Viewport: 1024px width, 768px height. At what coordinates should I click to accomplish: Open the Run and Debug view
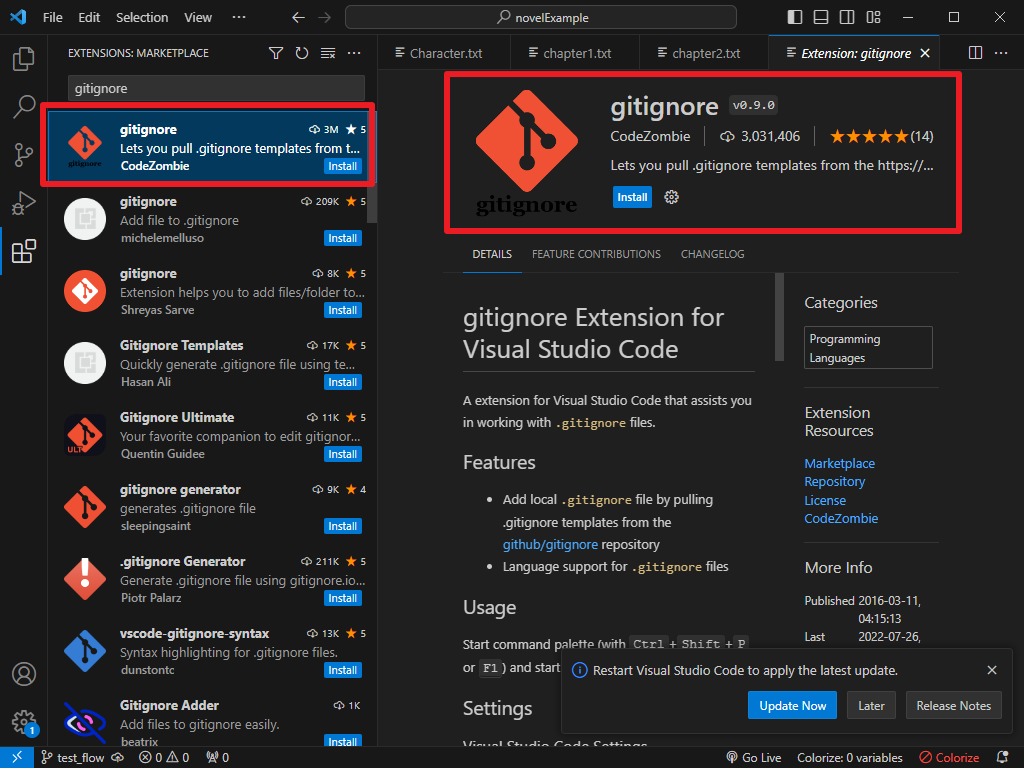[24, 203]
